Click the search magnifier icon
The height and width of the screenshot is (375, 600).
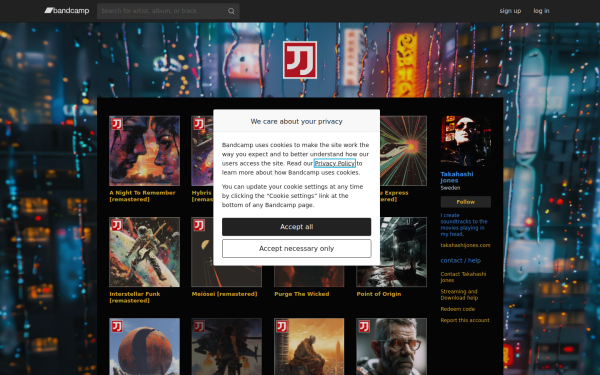[231, 11]
